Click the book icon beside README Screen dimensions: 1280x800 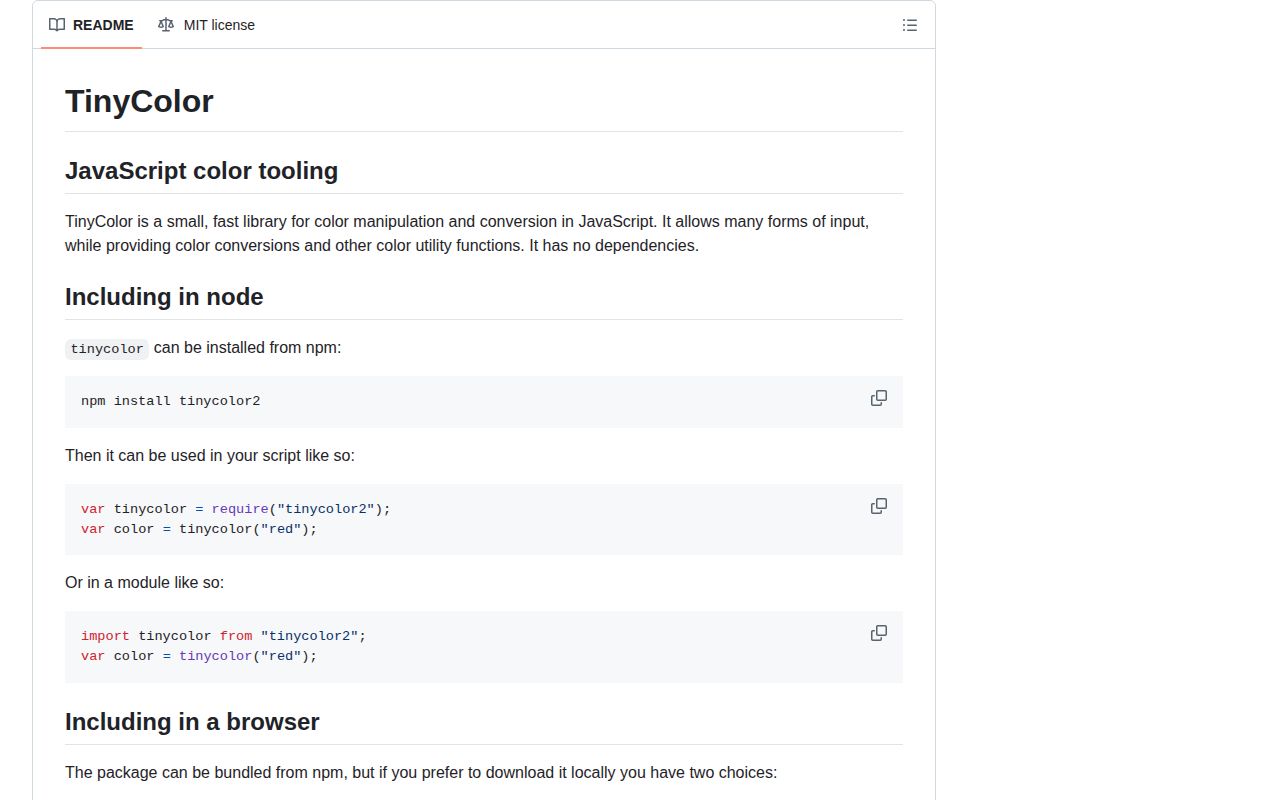pyautogui.click(x=57, y=25)
